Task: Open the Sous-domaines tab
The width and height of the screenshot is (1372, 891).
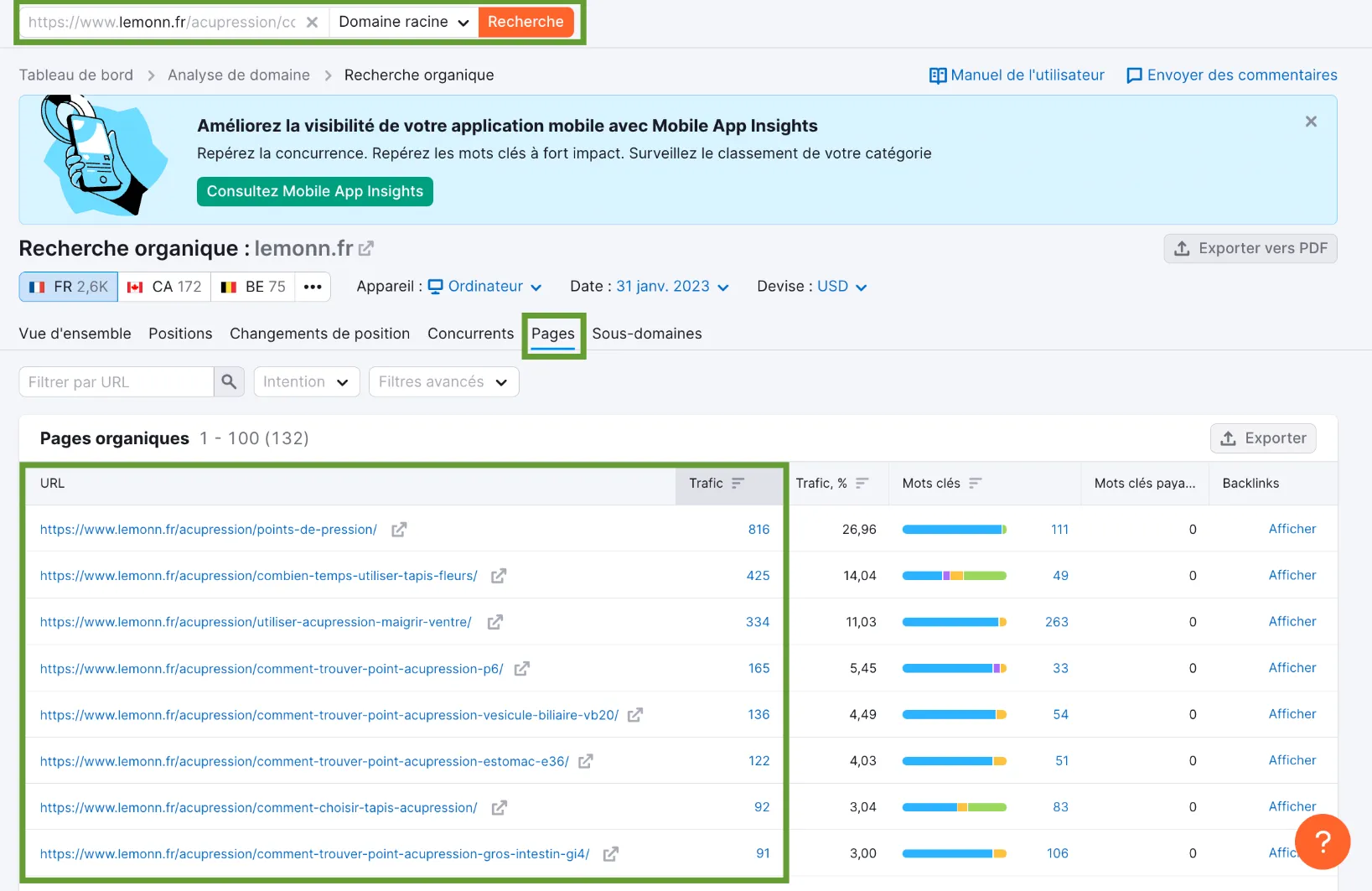Action: pos(646,334)
